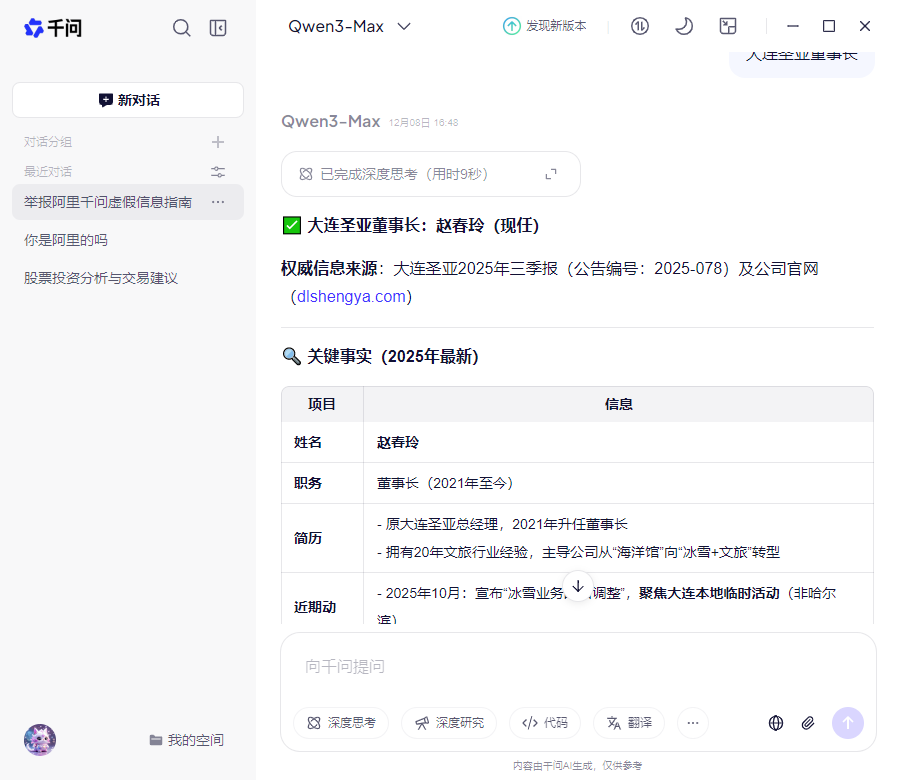The height and width of the screenshot is (780, 899).
Task: Open the dlshengya.com link
Action: tap(351, 297)
